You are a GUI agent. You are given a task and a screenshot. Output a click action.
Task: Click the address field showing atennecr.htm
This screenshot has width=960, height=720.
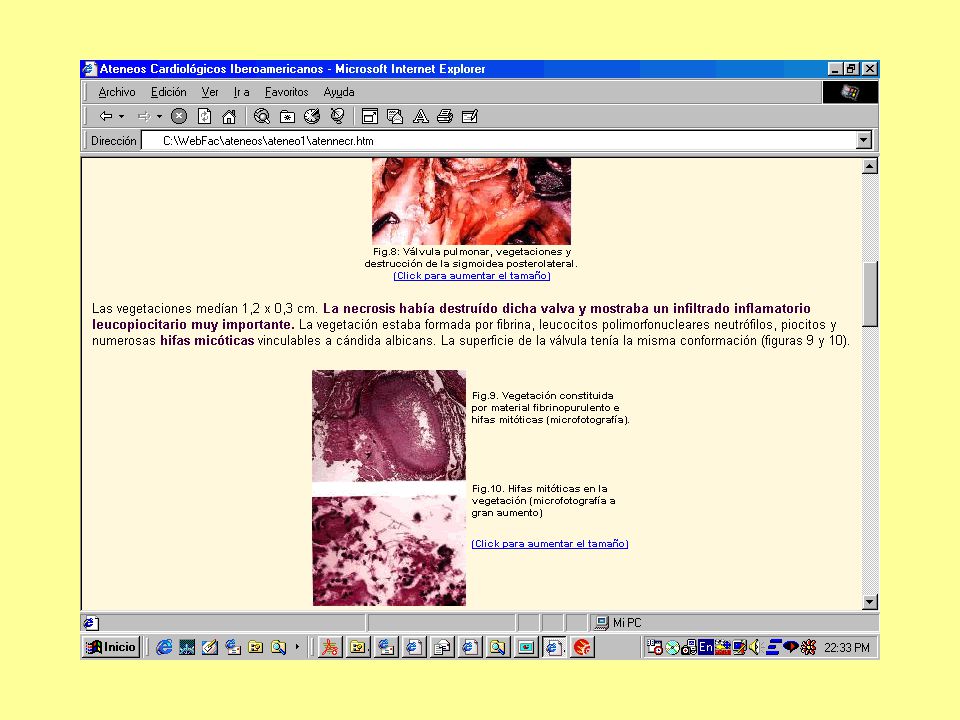point(498,141)
